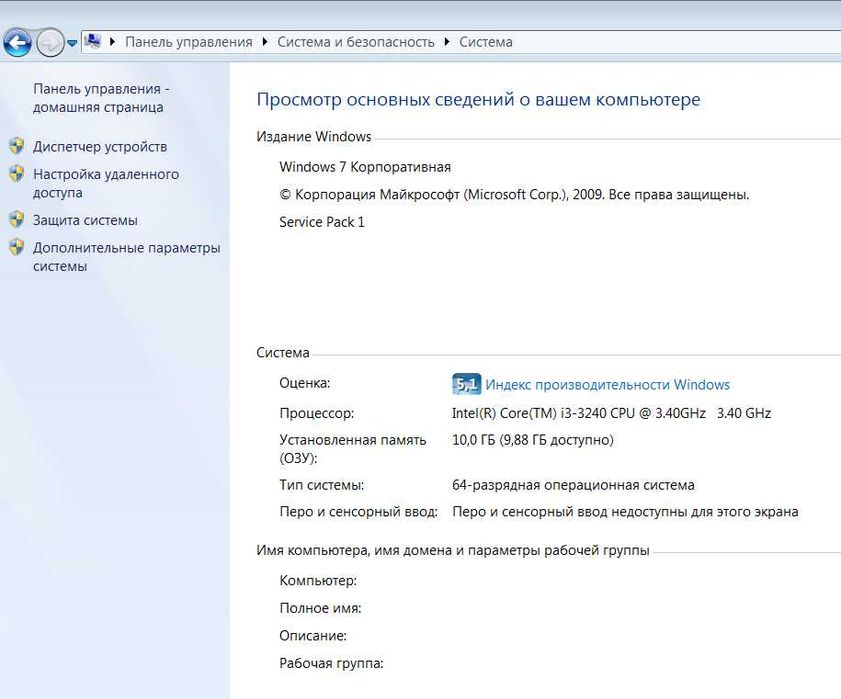Open Панель управления breadcrumb
This screenshot has height=699, width=841.
[x=188, y=42]
